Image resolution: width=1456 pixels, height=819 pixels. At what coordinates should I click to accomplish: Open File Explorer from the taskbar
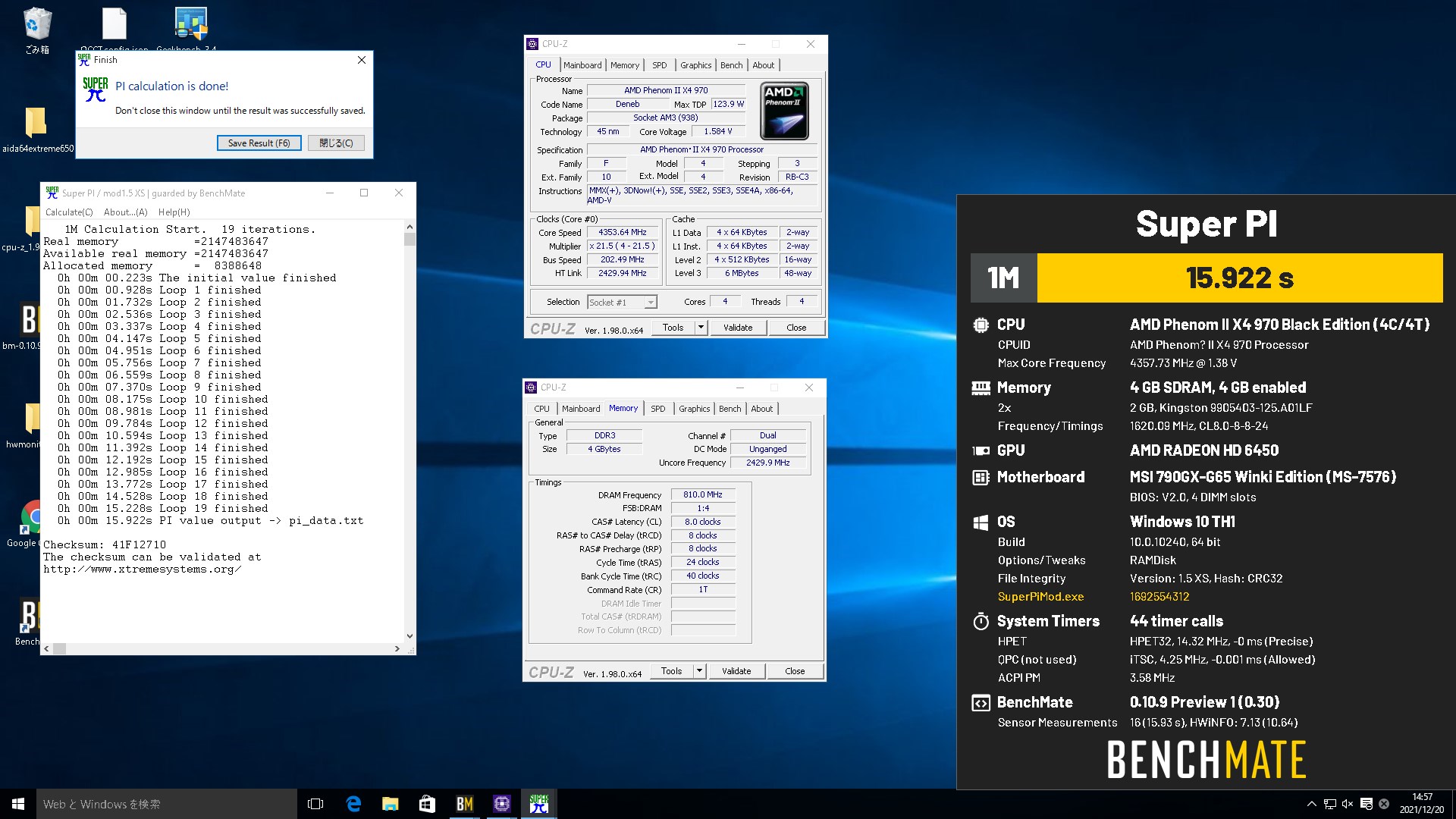click(390, 804)
